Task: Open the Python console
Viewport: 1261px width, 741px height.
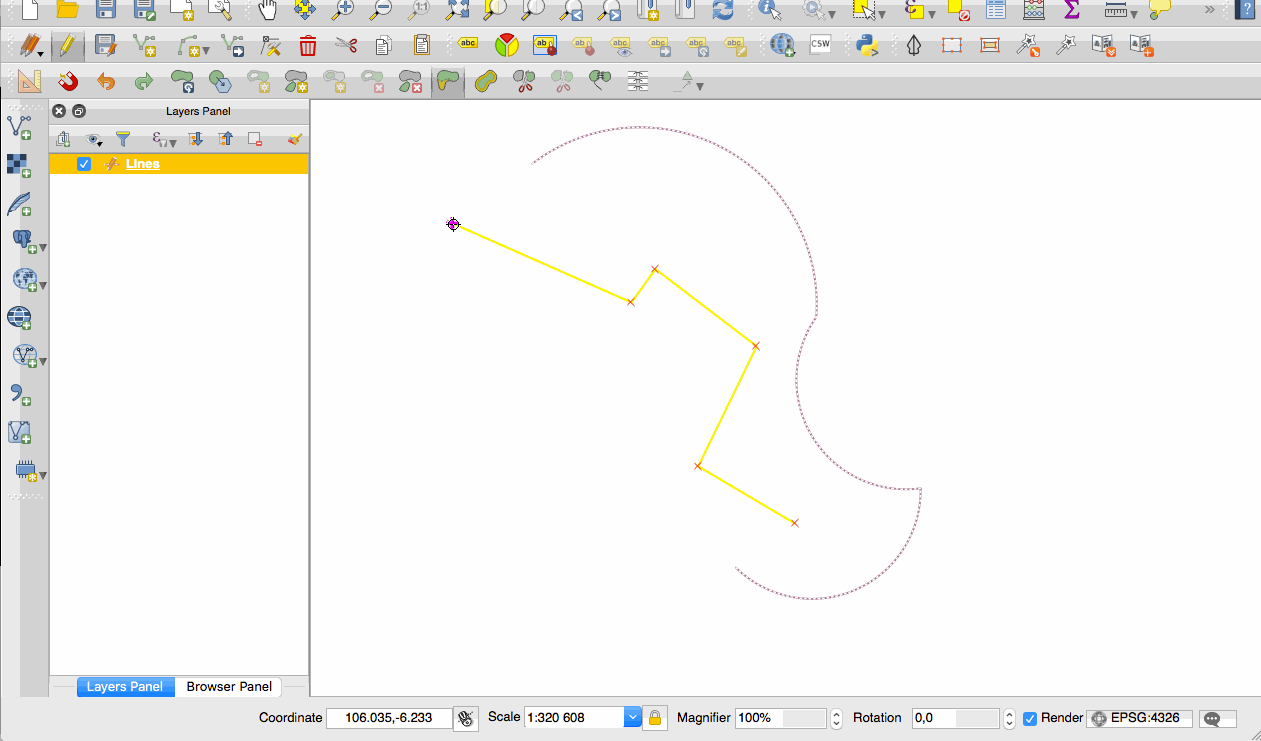Action: point(867,45)
